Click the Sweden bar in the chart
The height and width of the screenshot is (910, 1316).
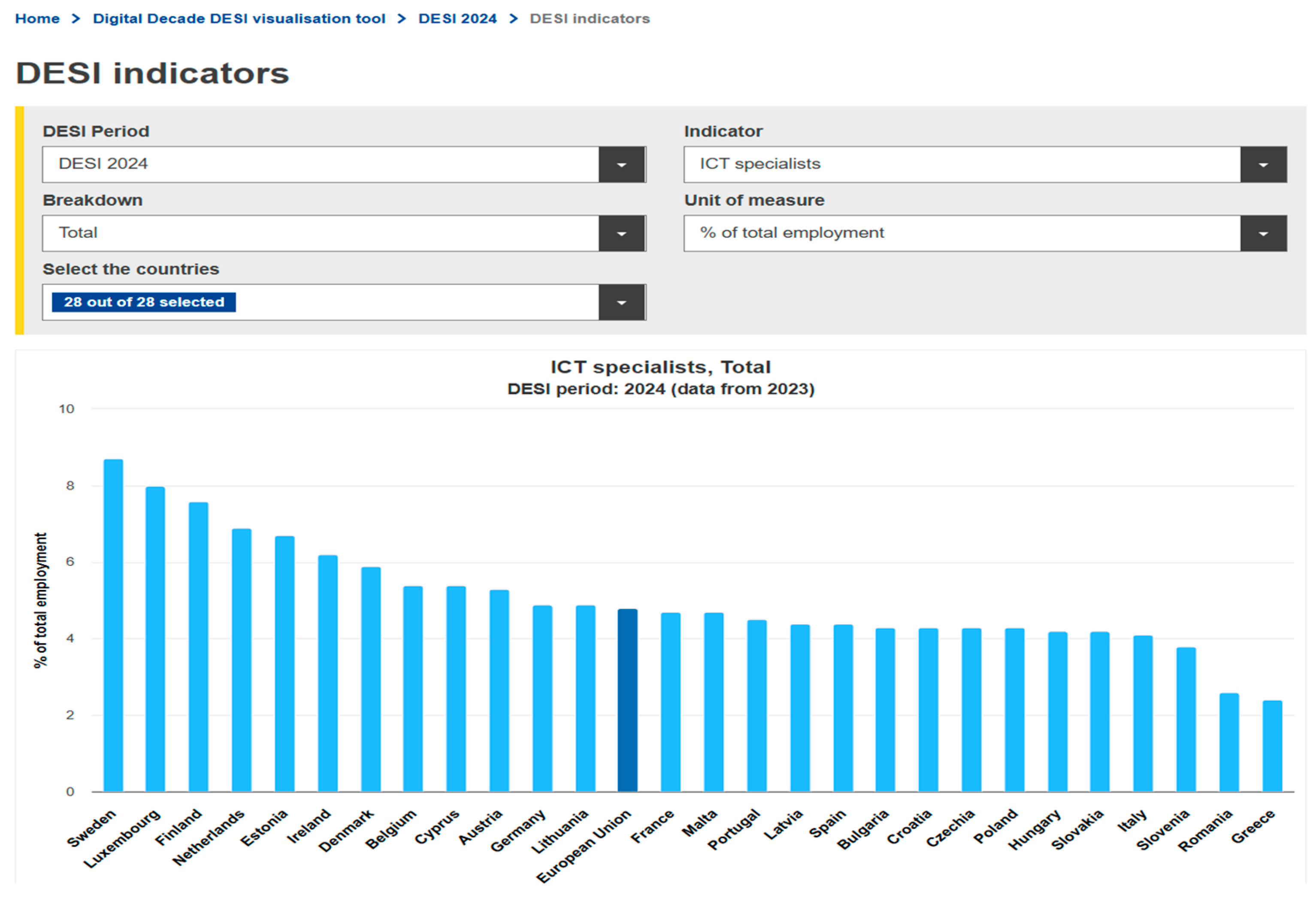(x=113, y=627)
